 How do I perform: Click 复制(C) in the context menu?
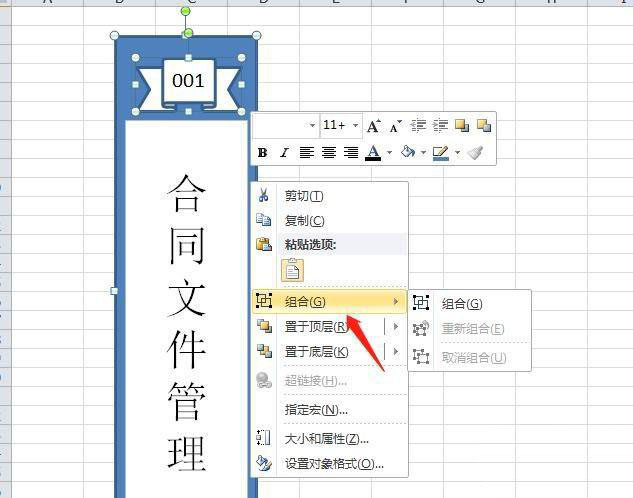[304, 220]
